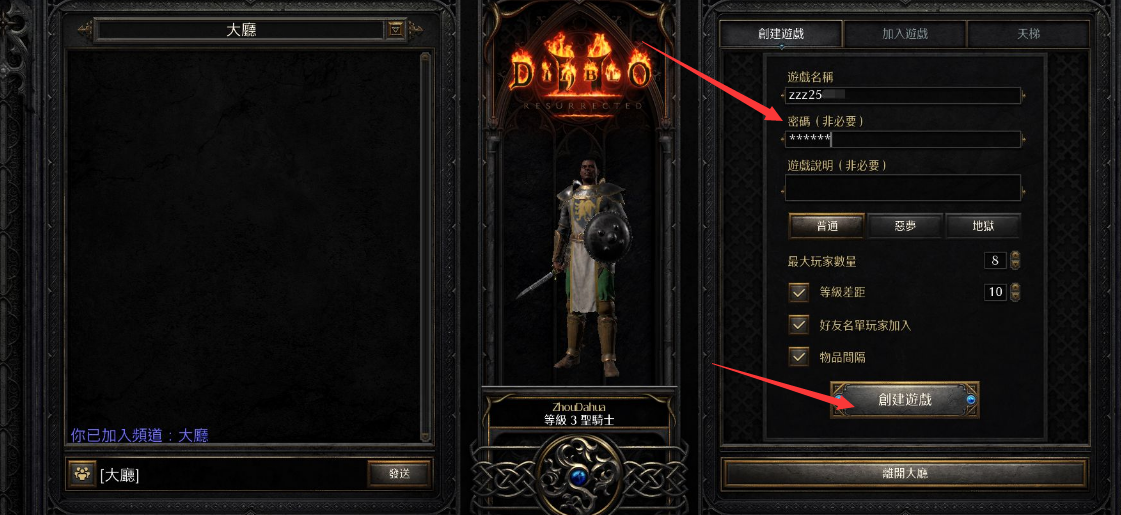Decrease level difference with down arrow
This screenshot has width=1121, height=515.
(1015, 296)
